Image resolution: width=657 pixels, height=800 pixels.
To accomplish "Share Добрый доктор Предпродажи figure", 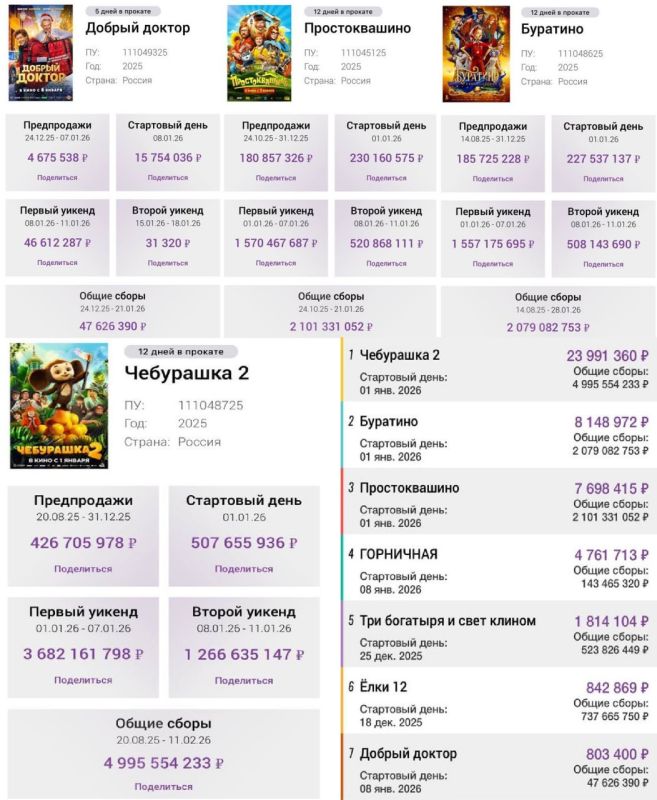I will coord(57,177).
